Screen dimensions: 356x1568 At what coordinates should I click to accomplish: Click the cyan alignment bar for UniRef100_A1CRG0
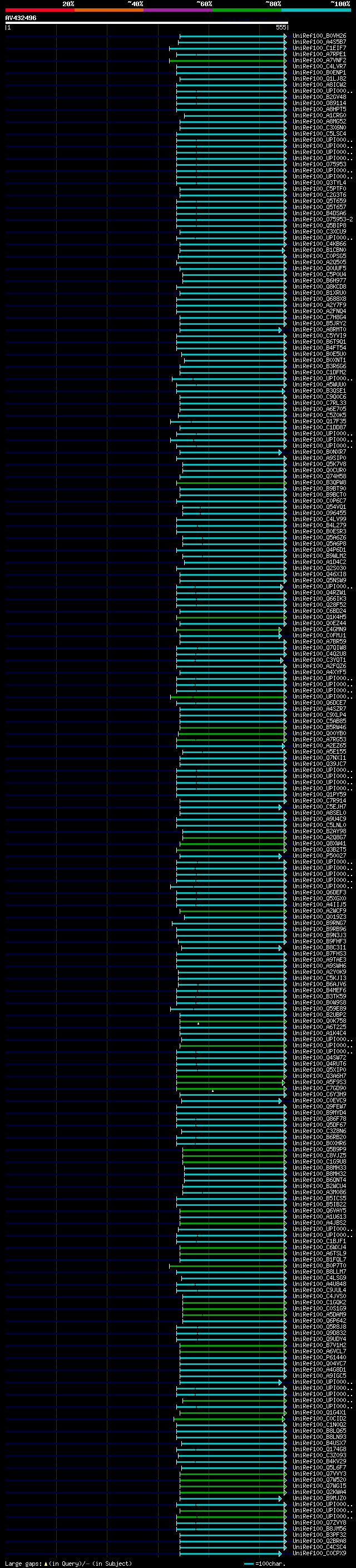(235, 116)
